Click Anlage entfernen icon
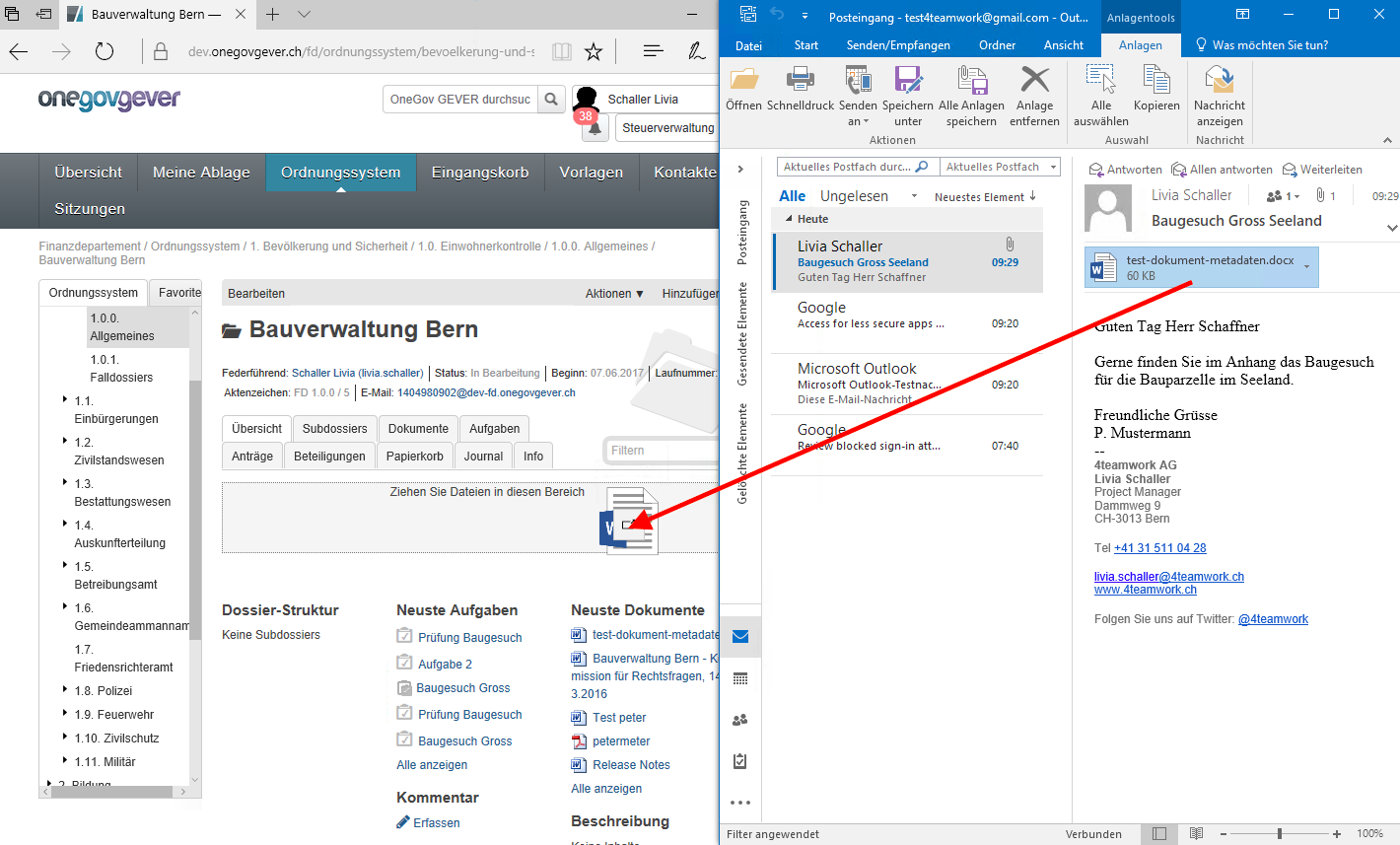Image resolution: width=1400 pixels, height=845 pixels. (x=1035, y=80)
